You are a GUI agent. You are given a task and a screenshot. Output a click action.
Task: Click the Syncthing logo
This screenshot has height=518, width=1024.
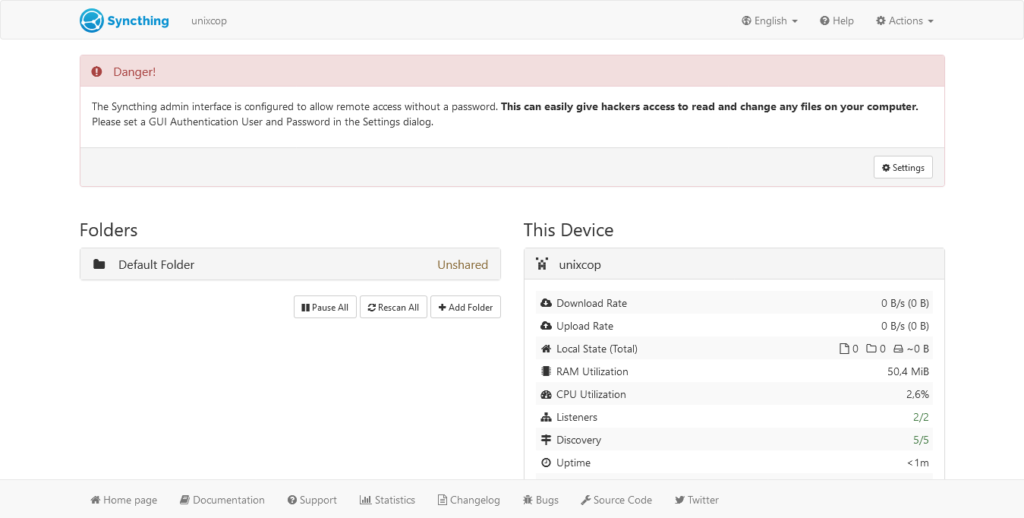pos(124,21)
